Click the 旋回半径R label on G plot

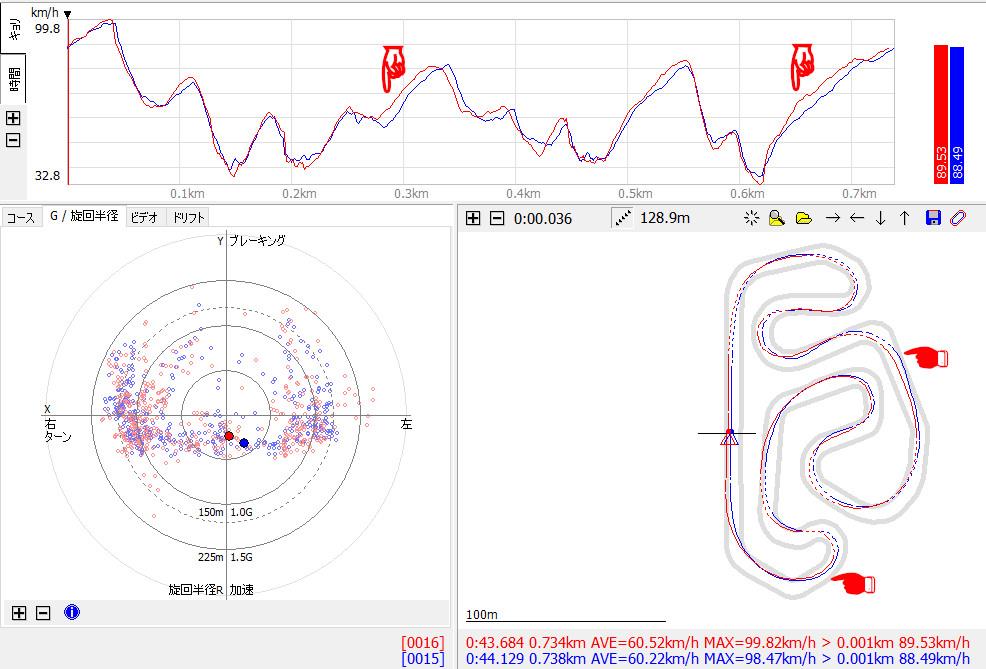196,589
